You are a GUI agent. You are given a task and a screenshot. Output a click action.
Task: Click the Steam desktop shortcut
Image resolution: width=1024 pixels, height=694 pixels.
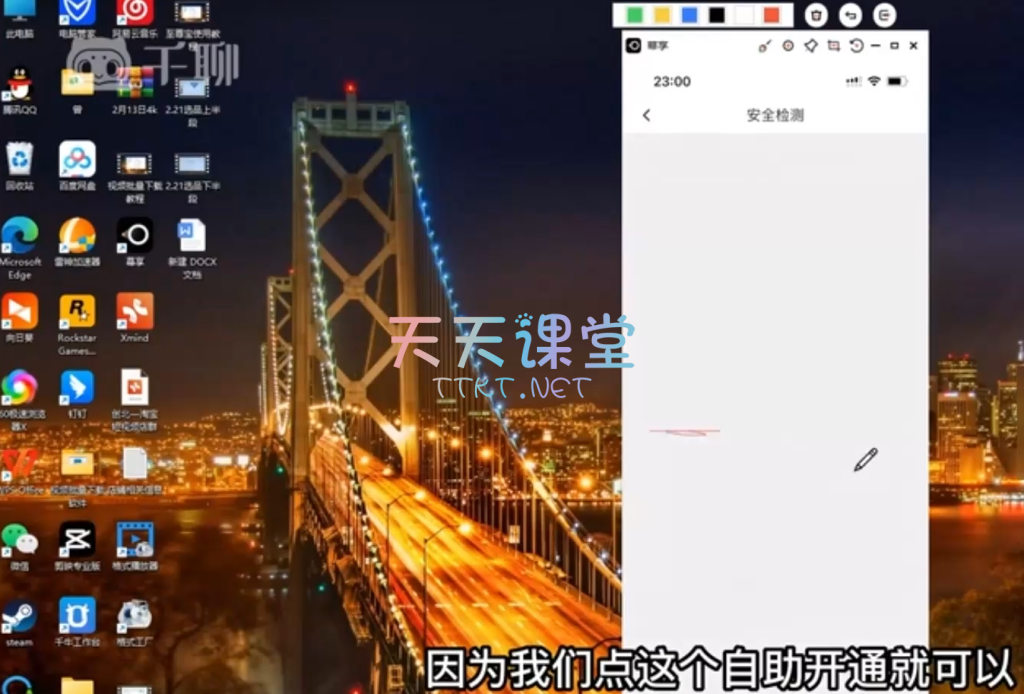coord(19,615)
